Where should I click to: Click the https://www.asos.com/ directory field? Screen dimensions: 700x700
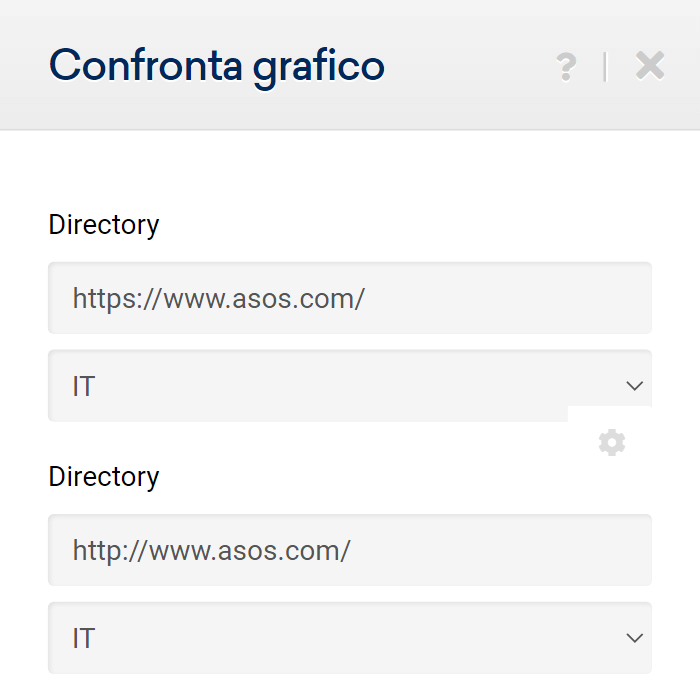pos(350,298)
